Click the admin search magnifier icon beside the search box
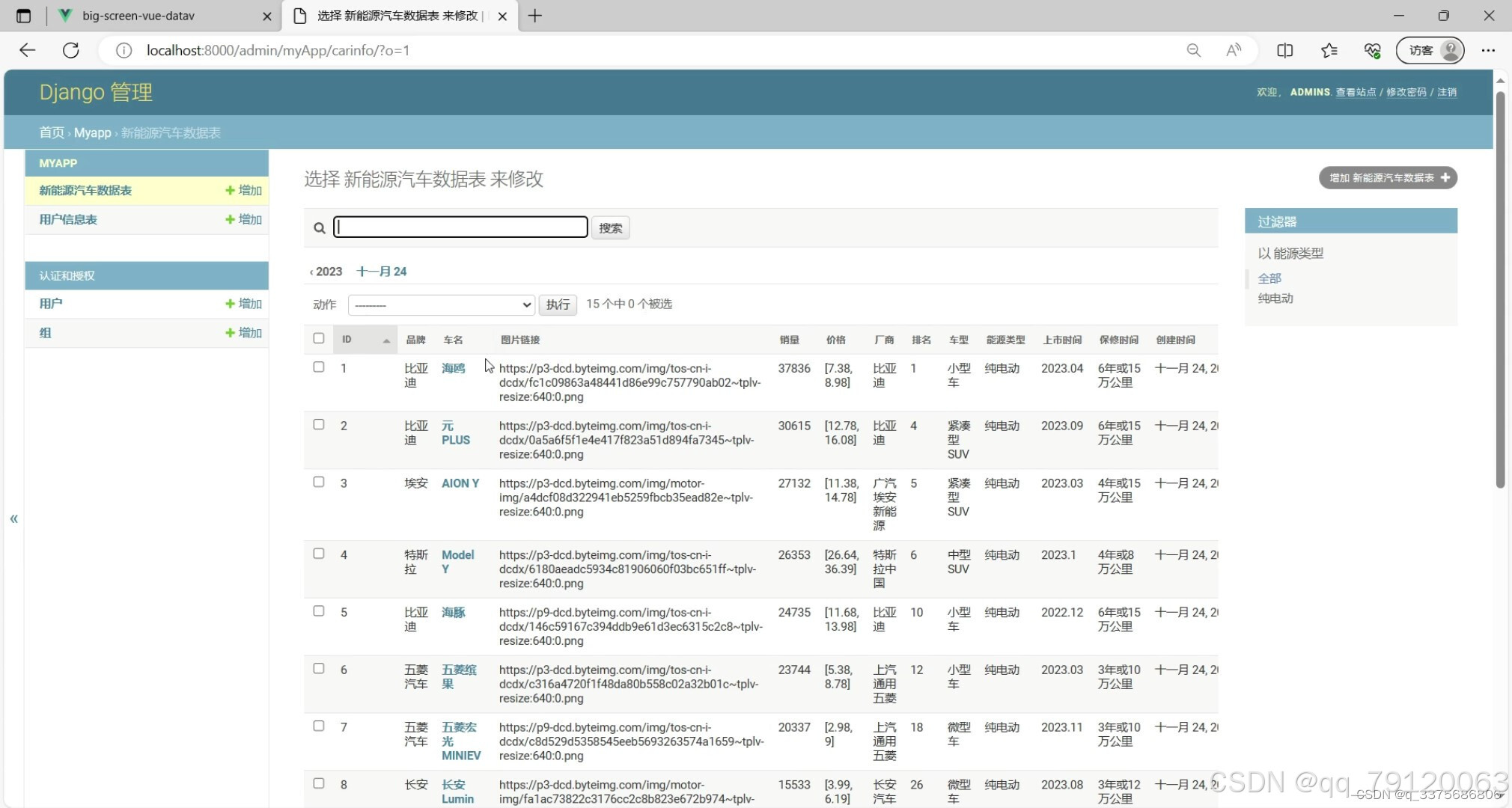The width and height of the screenshot is (1512, 808). click(319, 227)
